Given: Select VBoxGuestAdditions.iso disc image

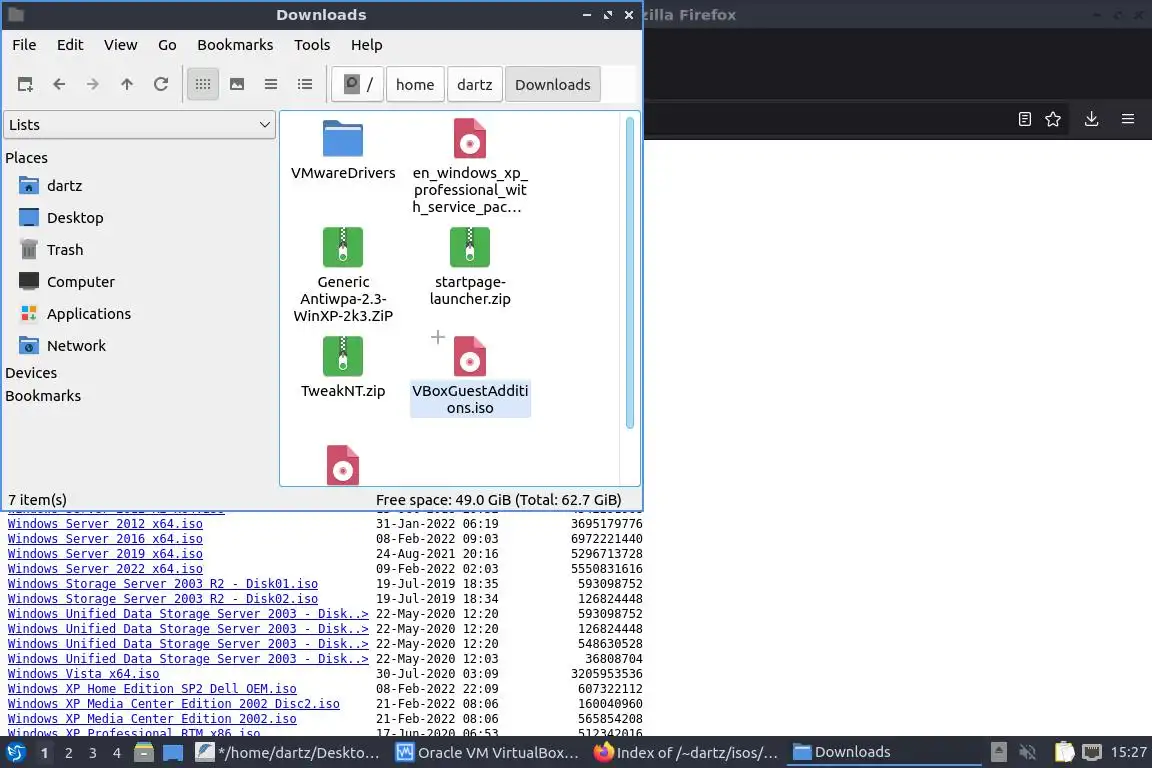Looking at the screenshot, I should click(x=470, y=376).
